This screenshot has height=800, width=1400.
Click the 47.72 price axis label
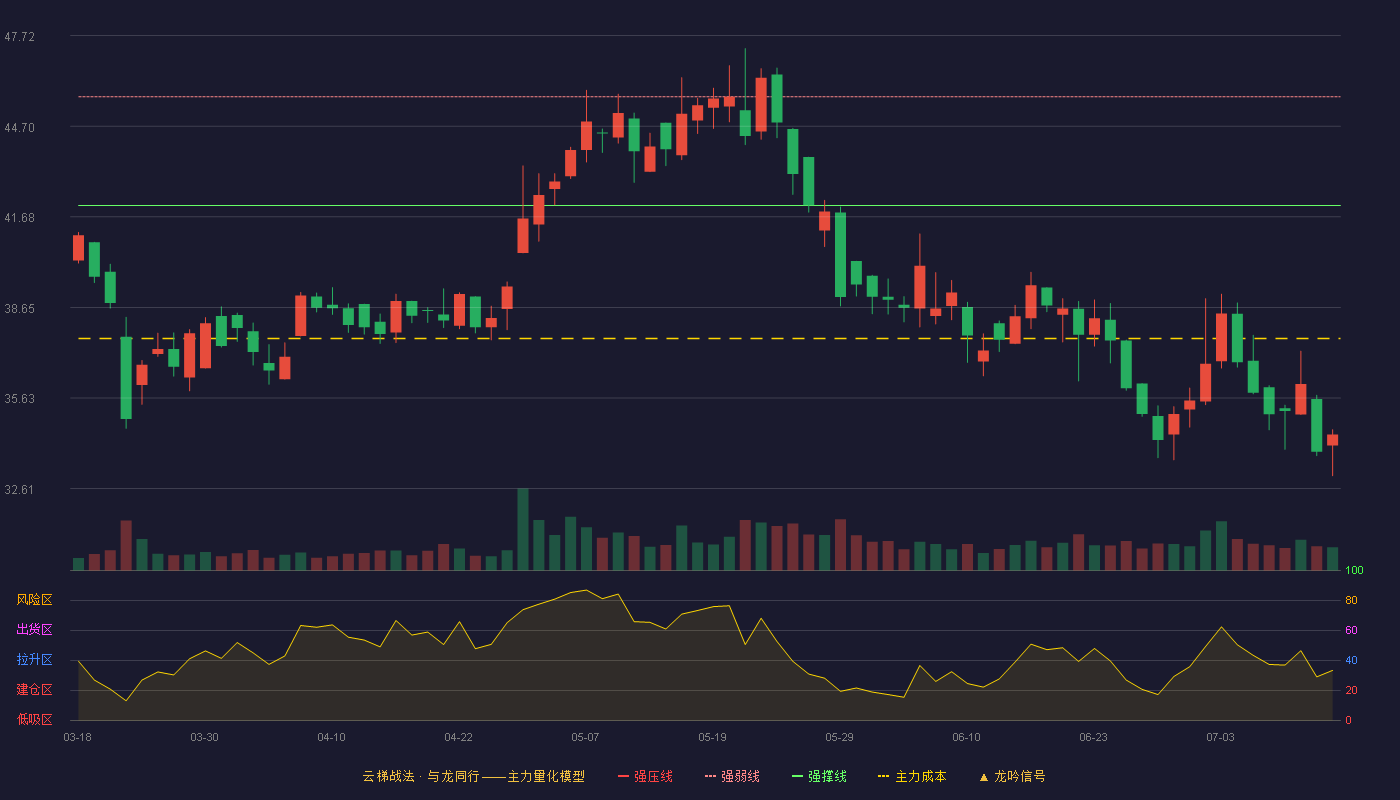(20, 37)
